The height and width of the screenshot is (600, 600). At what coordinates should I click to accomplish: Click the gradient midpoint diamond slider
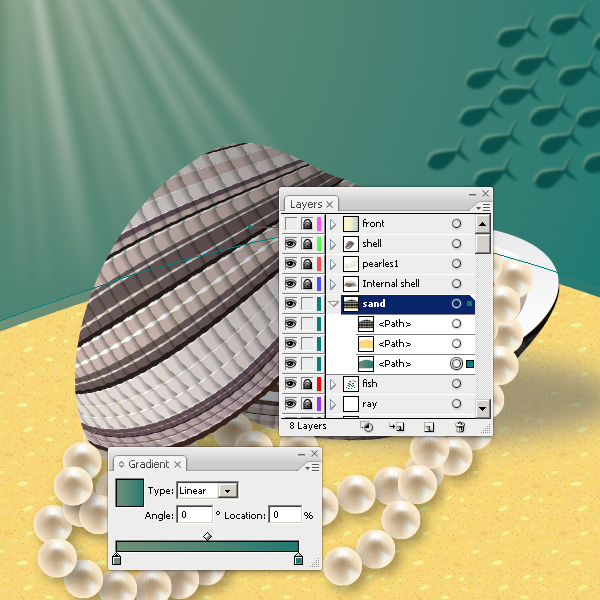[207, 536]
